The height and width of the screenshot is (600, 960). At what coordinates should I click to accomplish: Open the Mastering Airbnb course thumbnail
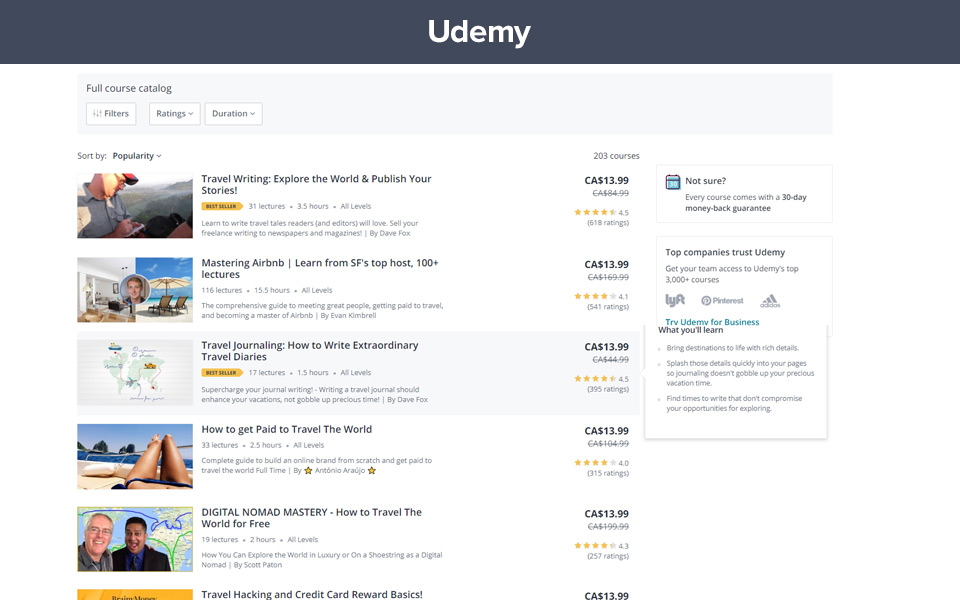point(135,290)
